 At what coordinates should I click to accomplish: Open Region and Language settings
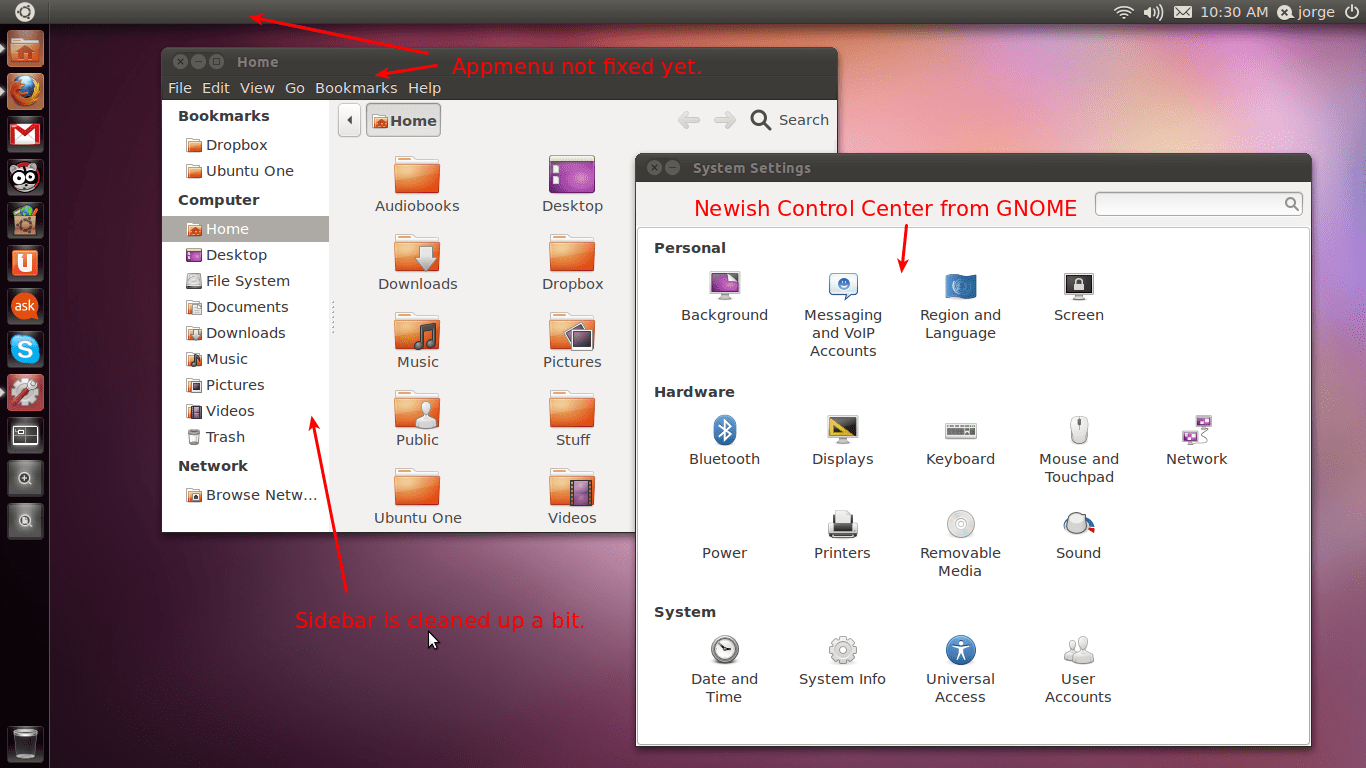(x=960, y=306)
